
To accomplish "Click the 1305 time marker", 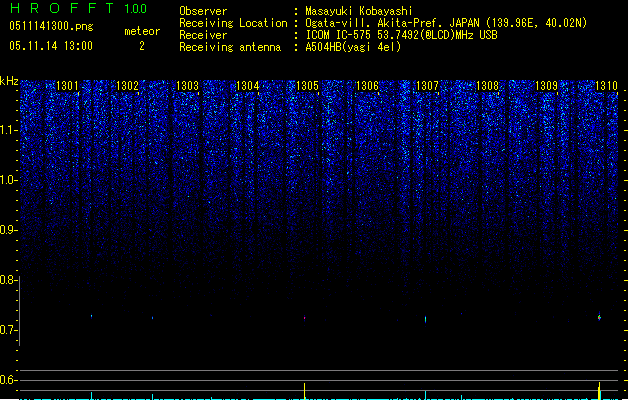I will click(x=307, y=85).
